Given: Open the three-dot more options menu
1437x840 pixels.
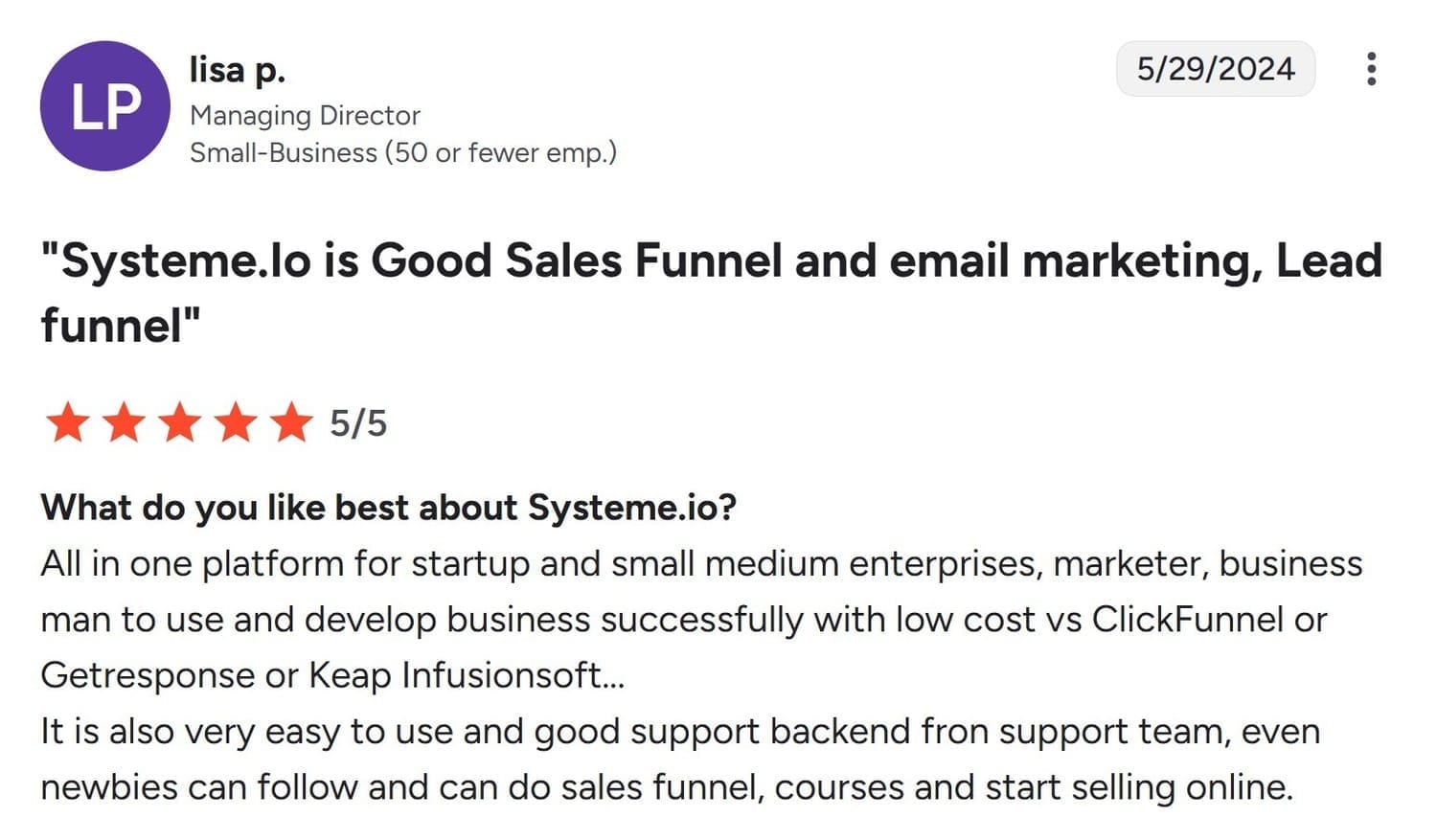Looking at the screenshot, I should [1371, 69].
